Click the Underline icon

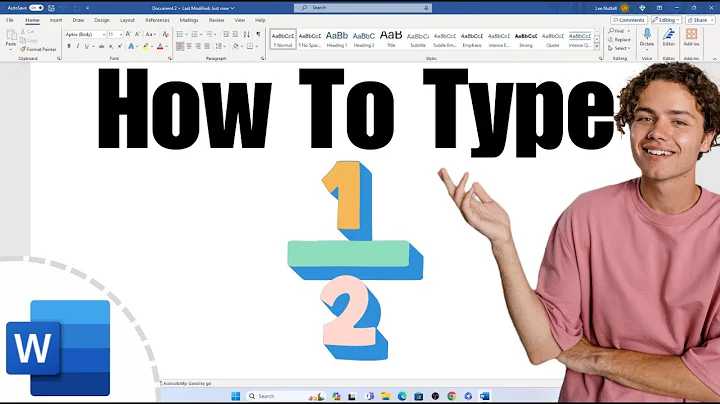pos(86,46)
